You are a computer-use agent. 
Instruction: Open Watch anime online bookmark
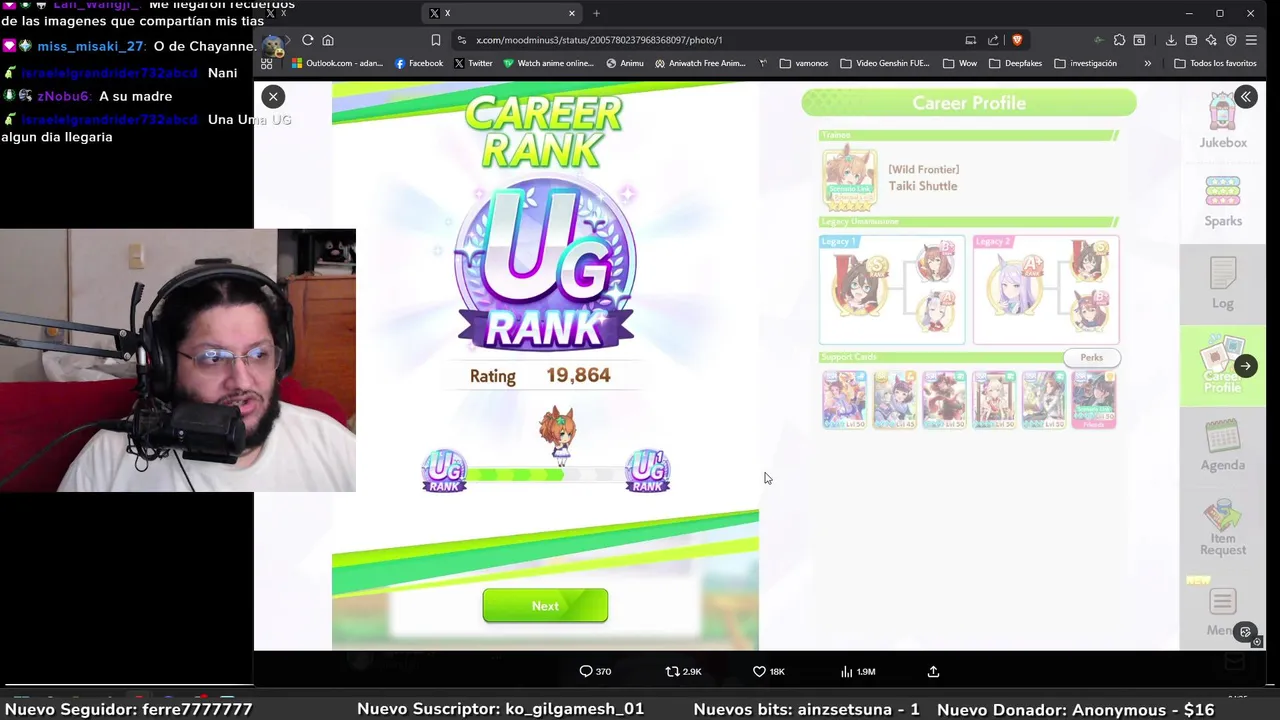point(549,63)
